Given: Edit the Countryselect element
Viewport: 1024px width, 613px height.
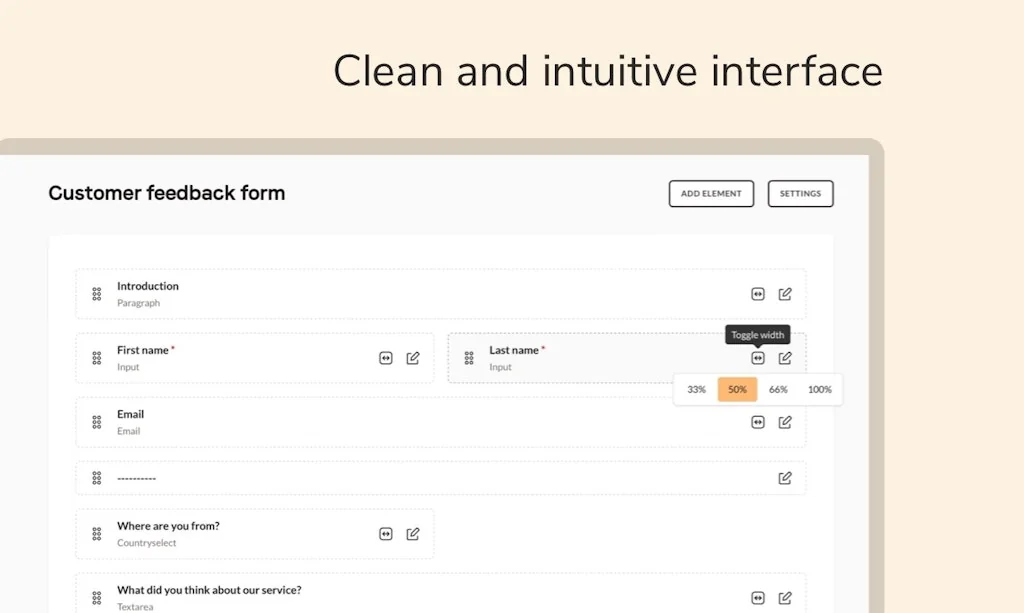Looking at the screenshot, I should tap(413, 533).
